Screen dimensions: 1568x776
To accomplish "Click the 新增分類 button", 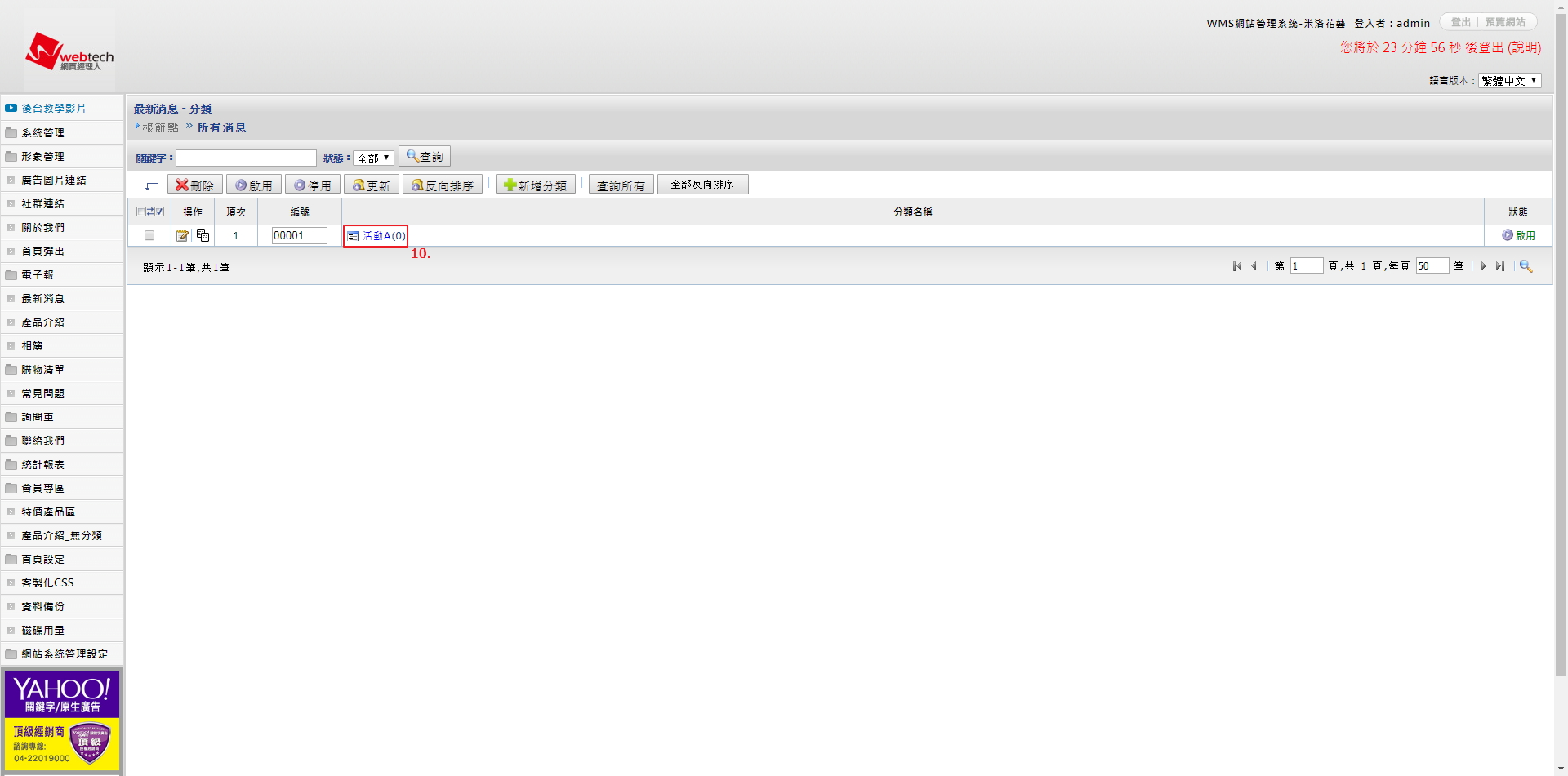I will [535, 185].
